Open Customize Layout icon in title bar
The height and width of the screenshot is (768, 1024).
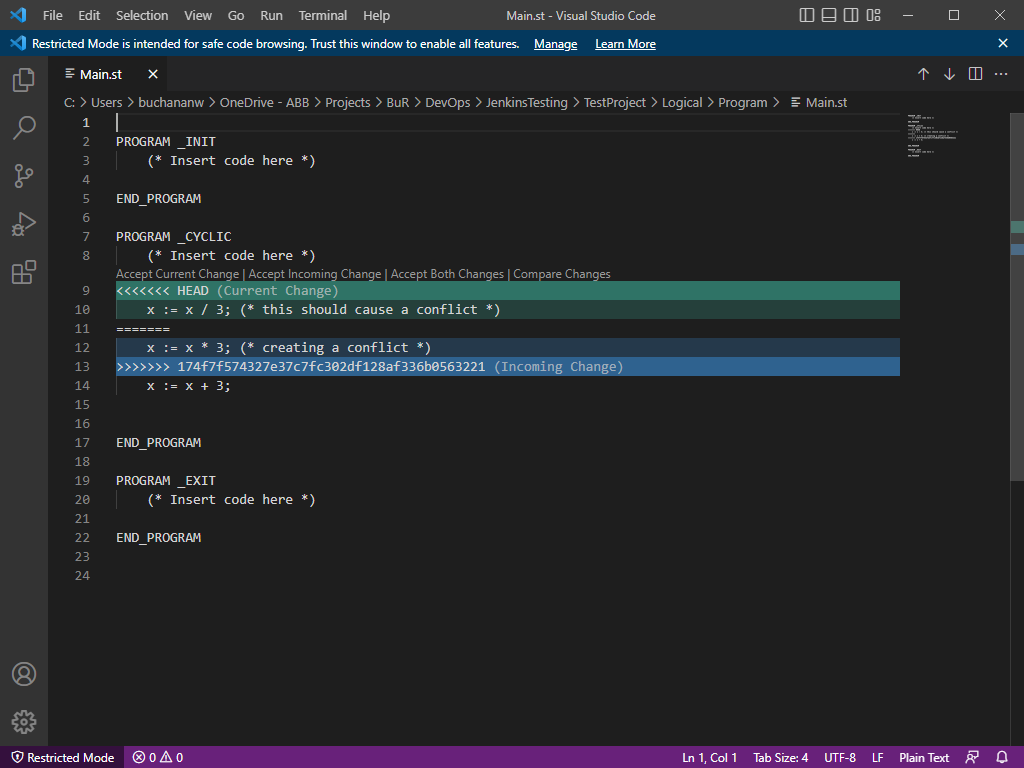(x=874, y=15)
